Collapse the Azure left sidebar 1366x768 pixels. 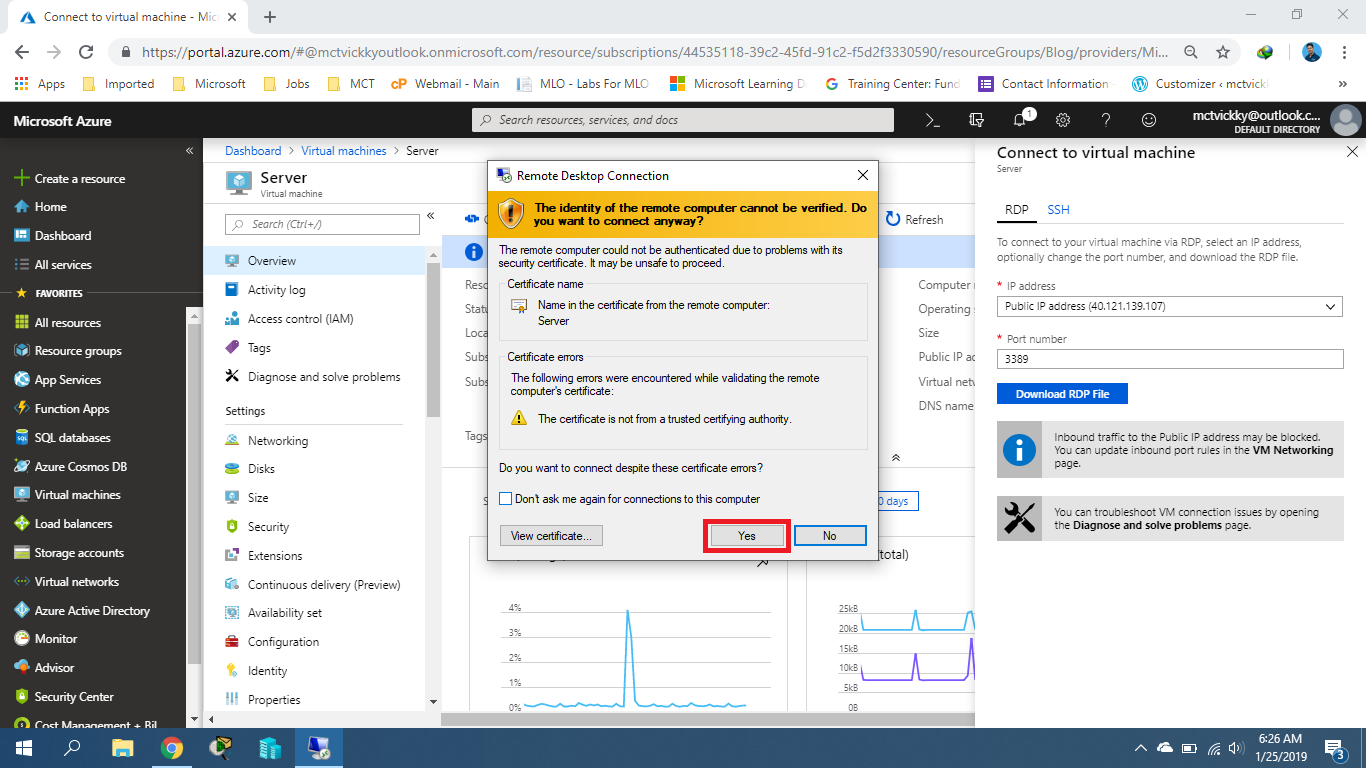click(x=189, y=151)
